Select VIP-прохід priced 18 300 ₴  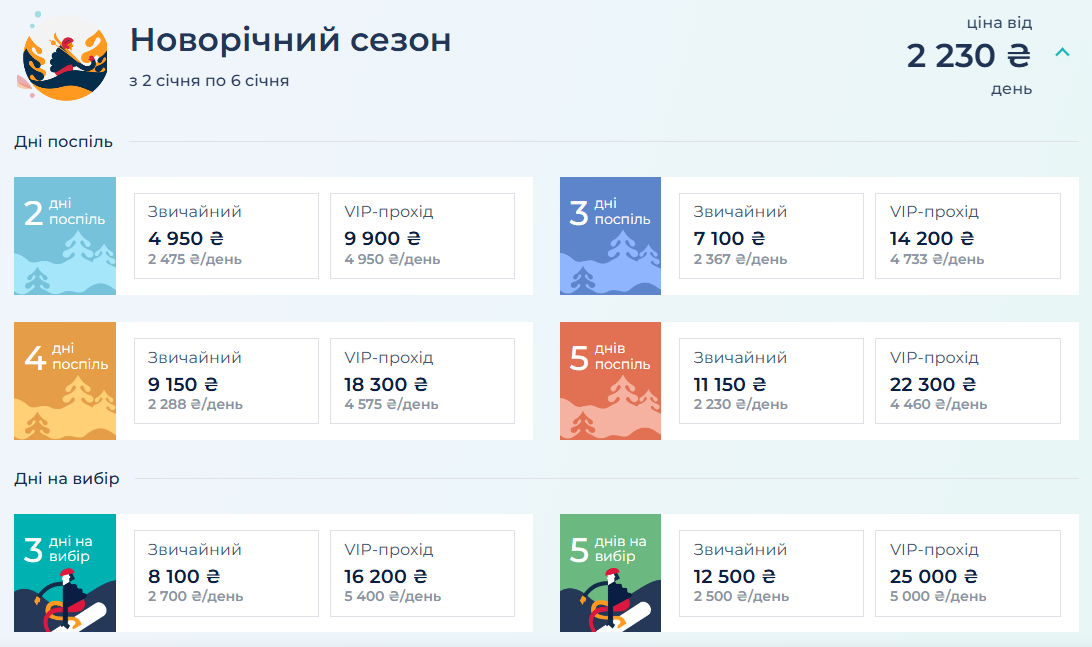point(422,381)
